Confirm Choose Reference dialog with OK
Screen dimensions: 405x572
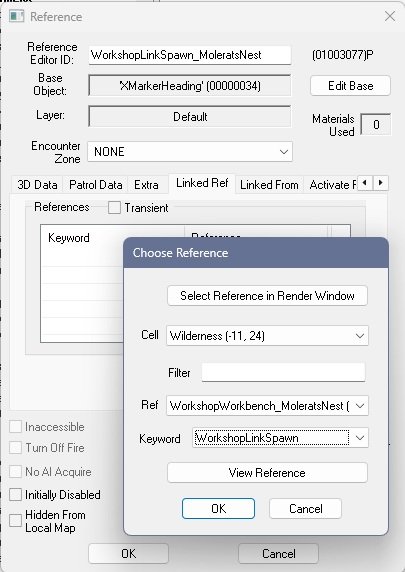click(x=218, y=509)
